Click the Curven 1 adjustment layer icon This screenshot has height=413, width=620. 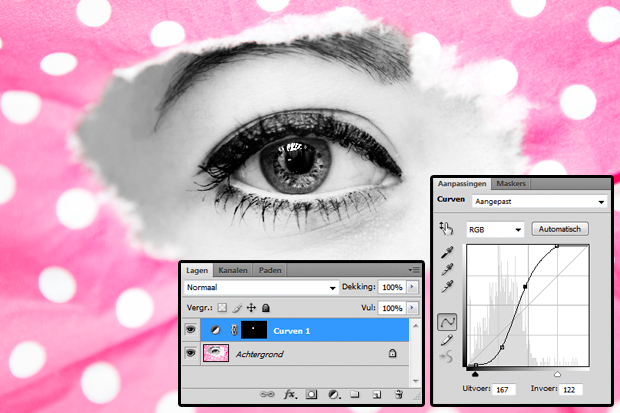(x=215, y=330)
